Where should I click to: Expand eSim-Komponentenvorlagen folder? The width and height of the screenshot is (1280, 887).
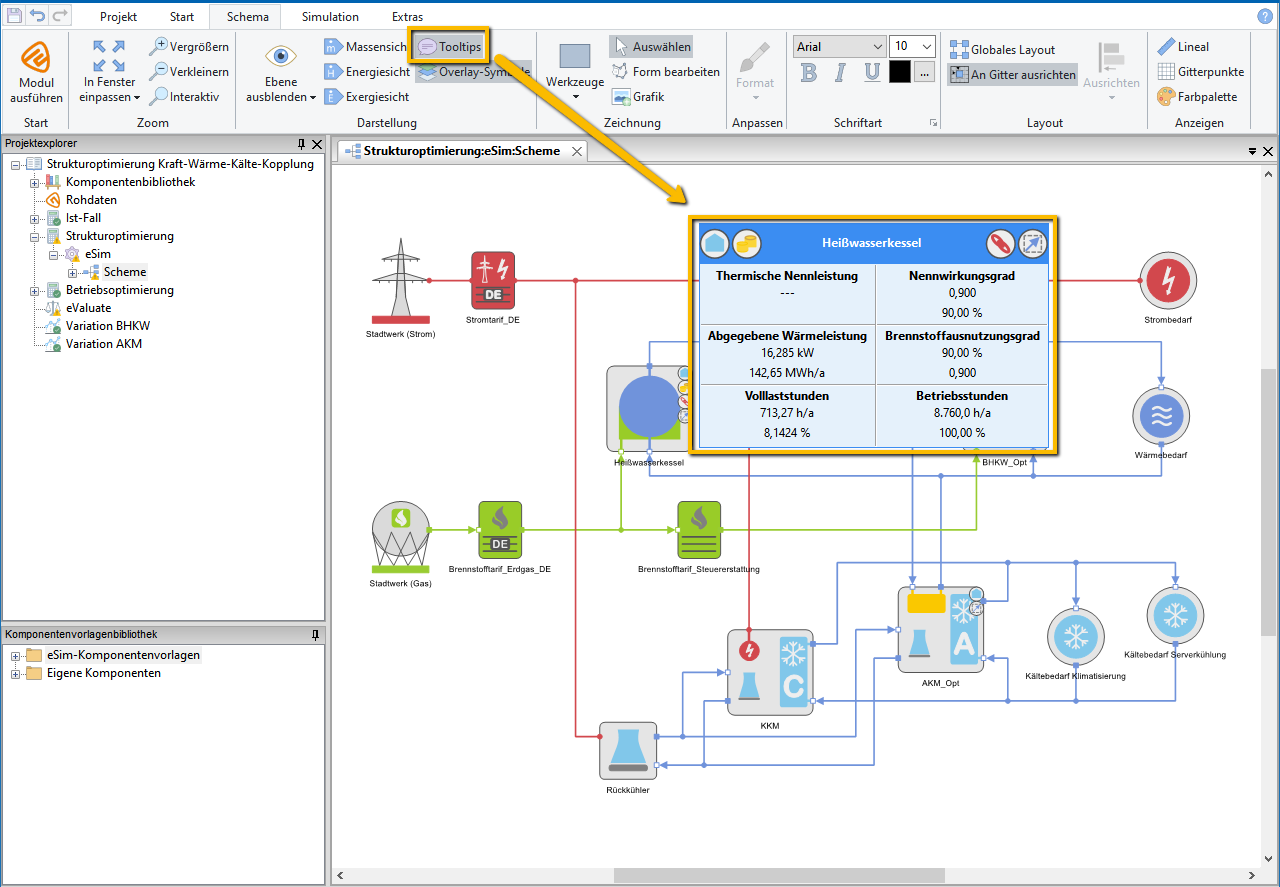16,656
